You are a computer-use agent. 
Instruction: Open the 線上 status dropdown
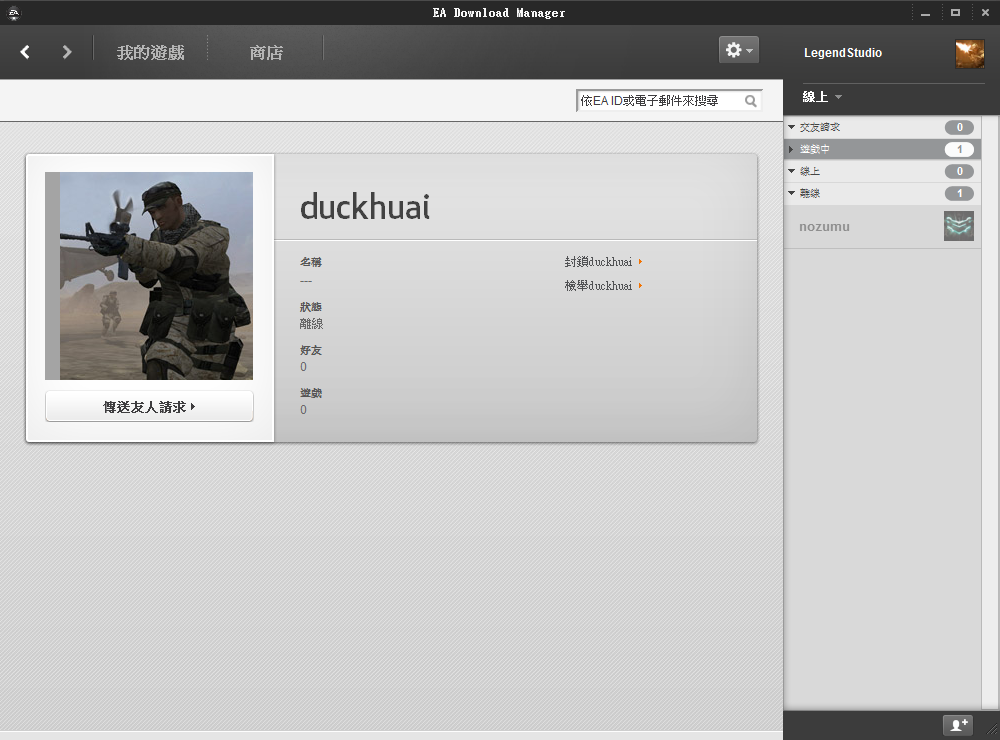822,97
